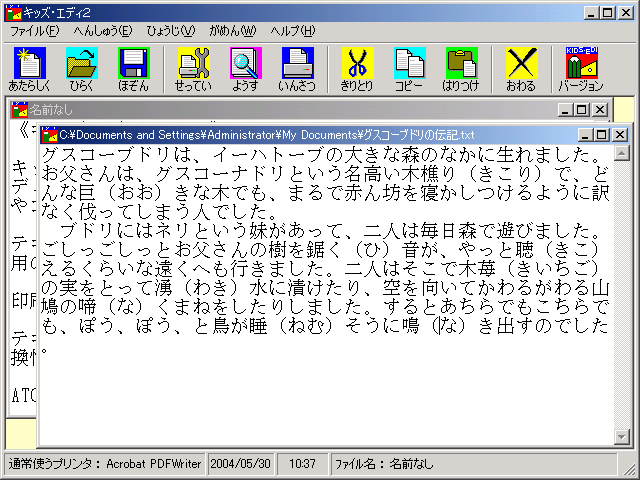
Task: Close the グスコーブドリの伝記.txt document window
Action: coord(620,135)
